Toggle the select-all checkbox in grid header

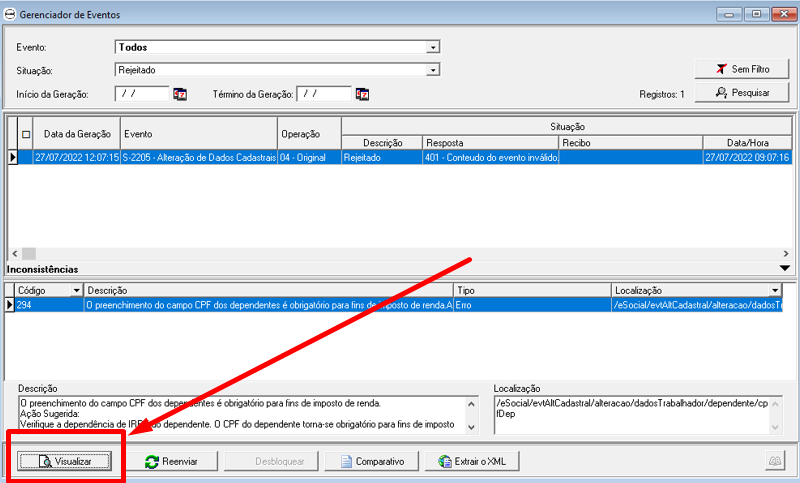(26, 135)
